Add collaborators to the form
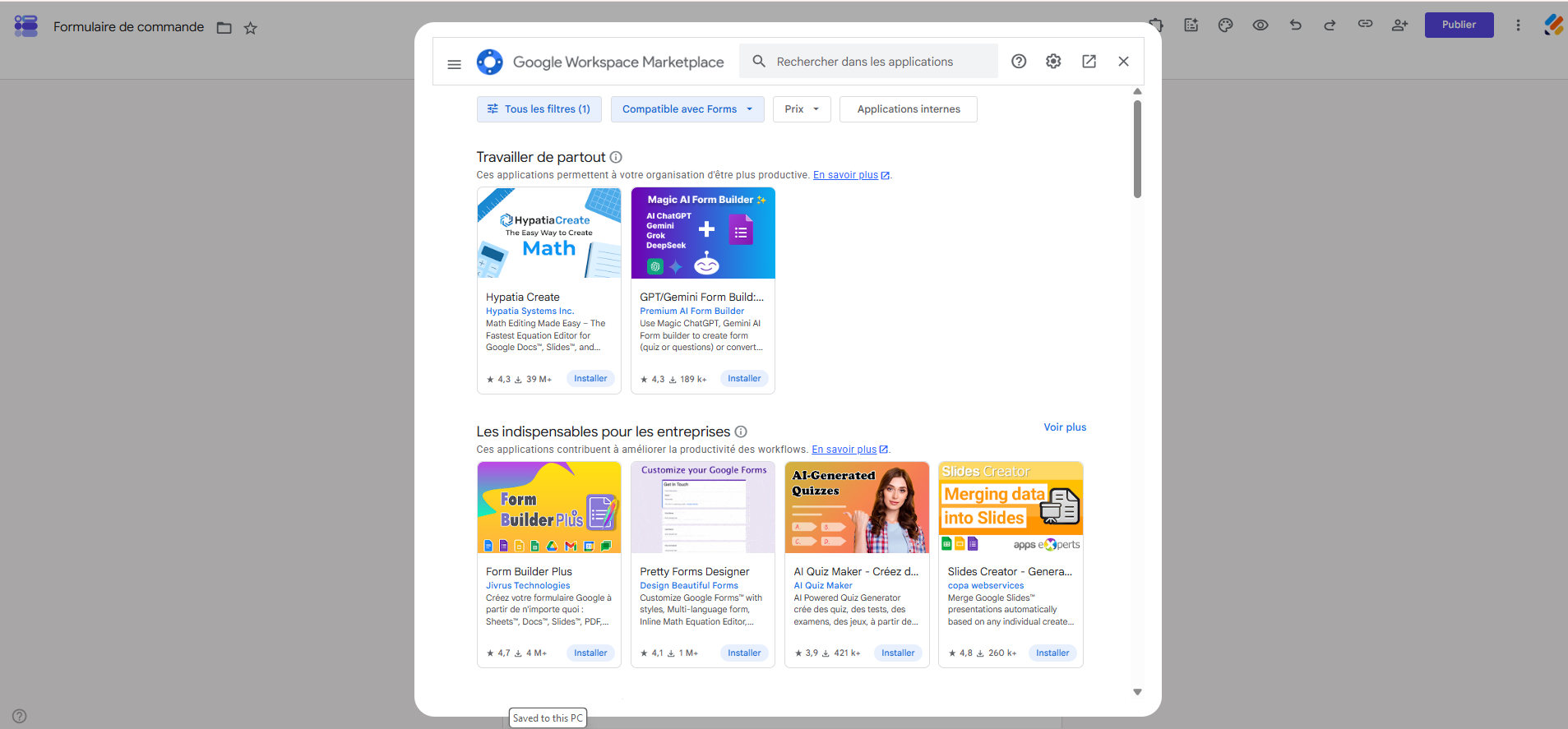The width and height of the screenshot is (1568, 729). (x=1399, y=25)
